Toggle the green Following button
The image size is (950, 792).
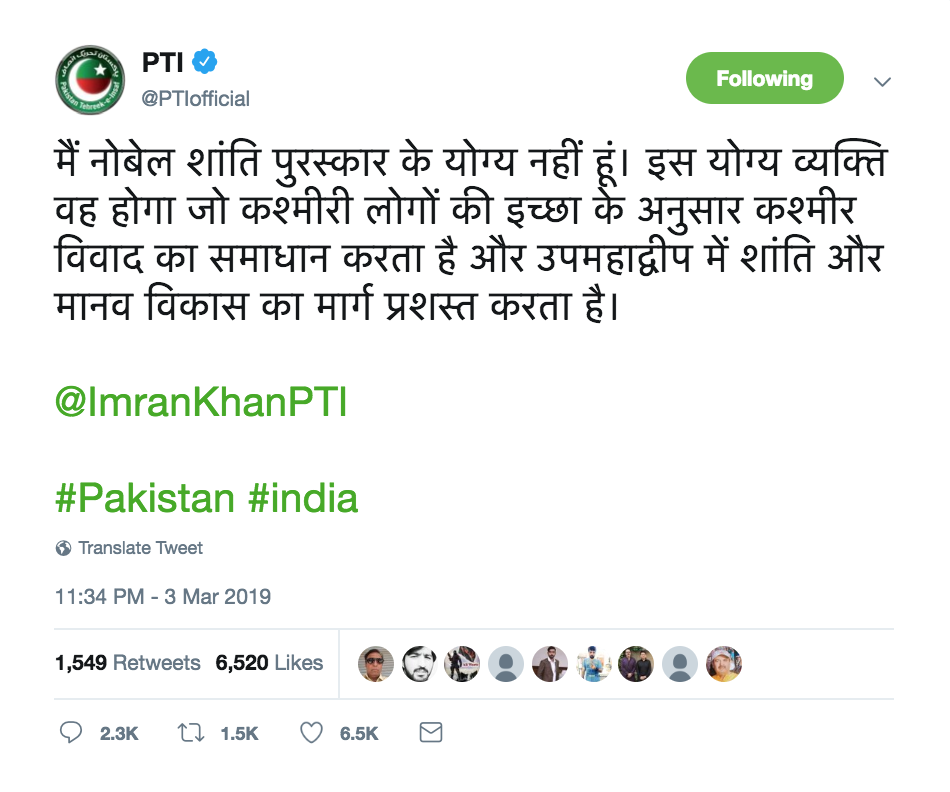pos(764,79)
